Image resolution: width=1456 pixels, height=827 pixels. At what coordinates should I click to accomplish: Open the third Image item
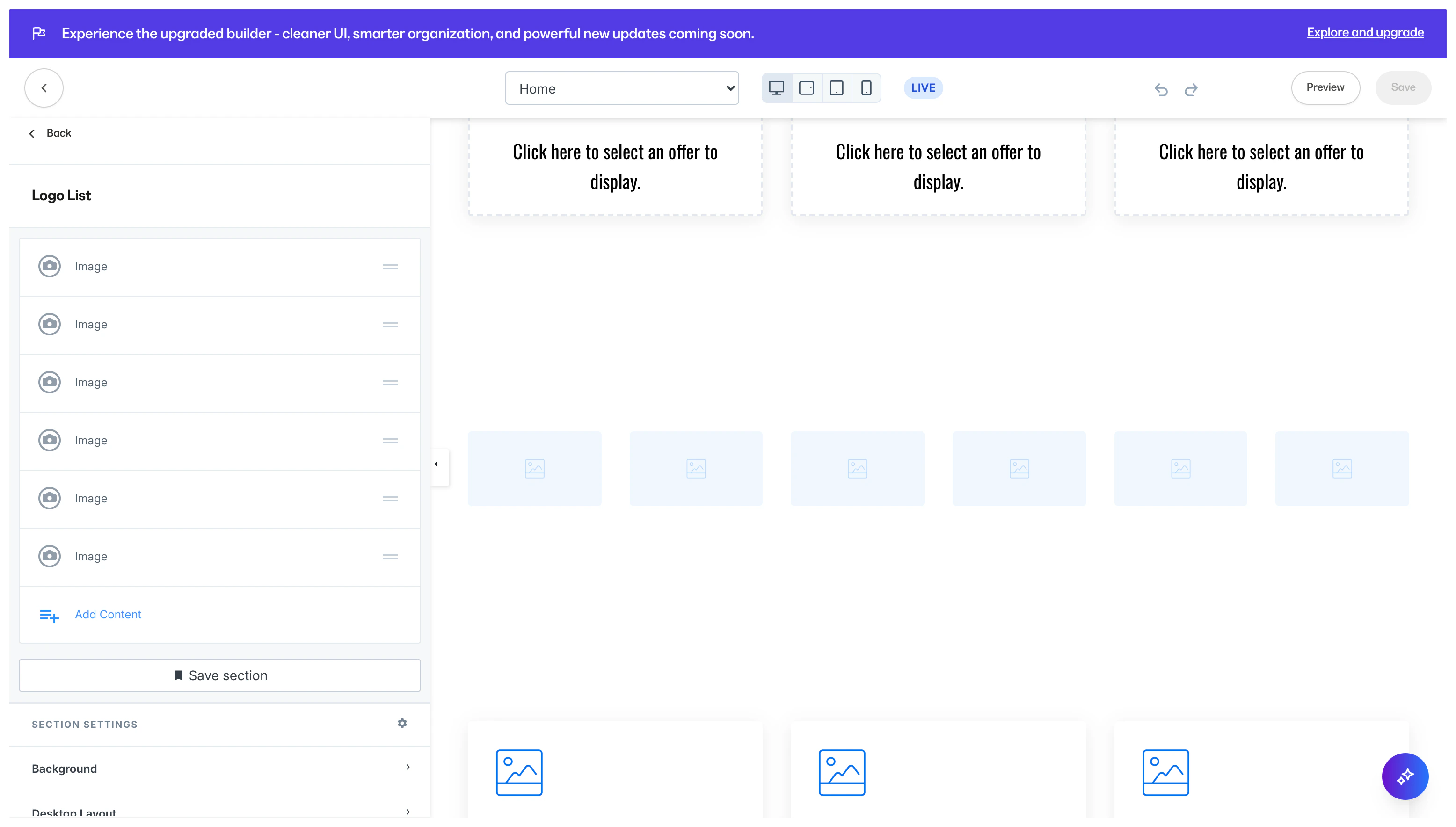(91, 382)
